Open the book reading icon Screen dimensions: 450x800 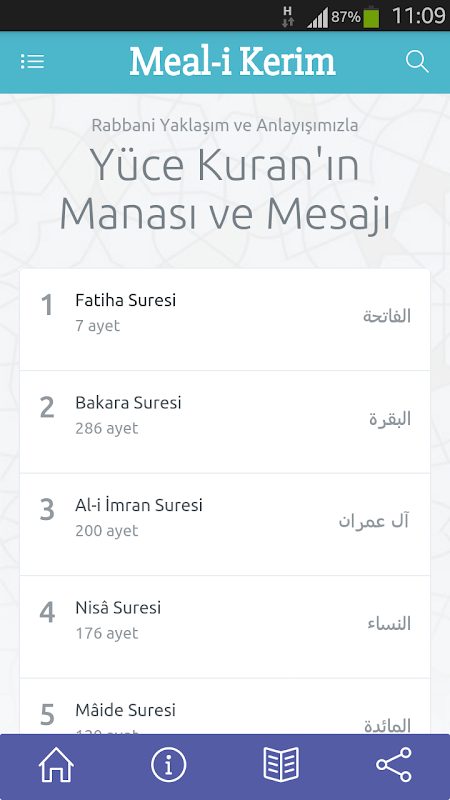coord(281,764)
